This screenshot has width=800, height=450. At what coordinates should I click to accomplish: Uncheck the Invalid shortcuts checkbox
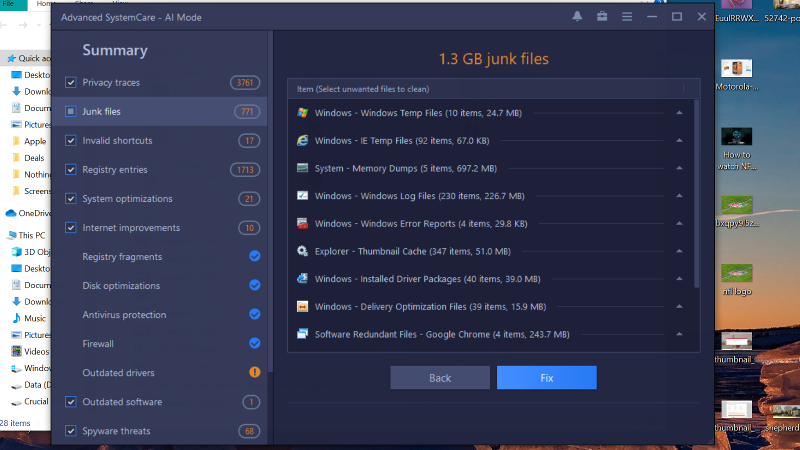coord(70,140)
